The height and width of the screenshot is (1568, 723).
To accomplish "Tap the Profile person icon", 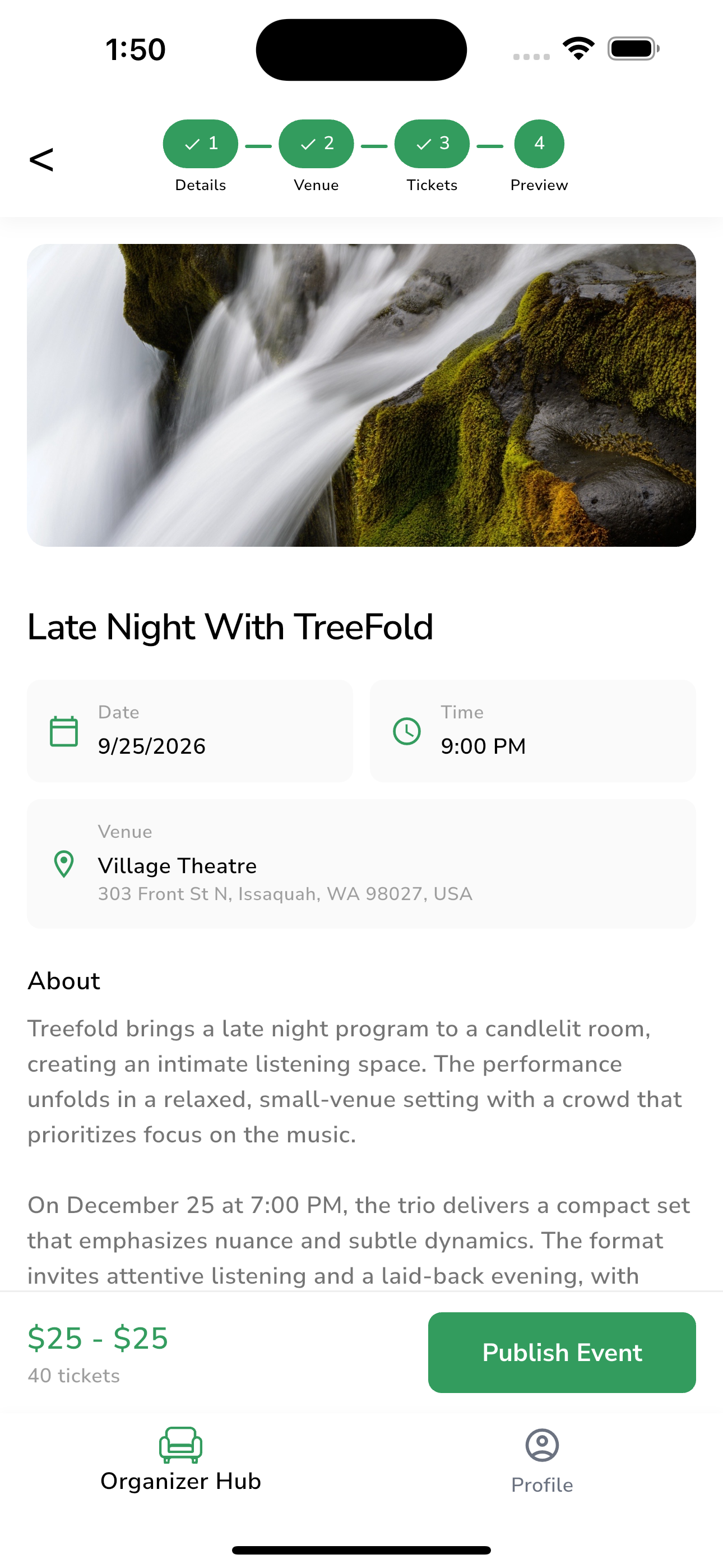I will click(541, 1445).
